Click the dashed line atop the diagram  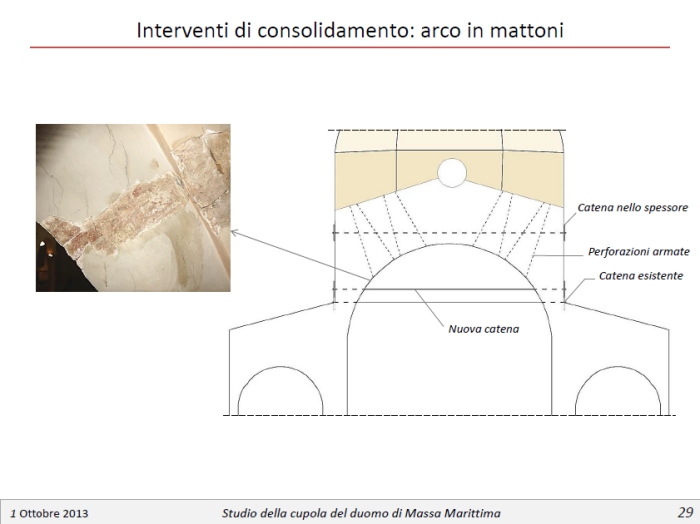click(450, 130)
